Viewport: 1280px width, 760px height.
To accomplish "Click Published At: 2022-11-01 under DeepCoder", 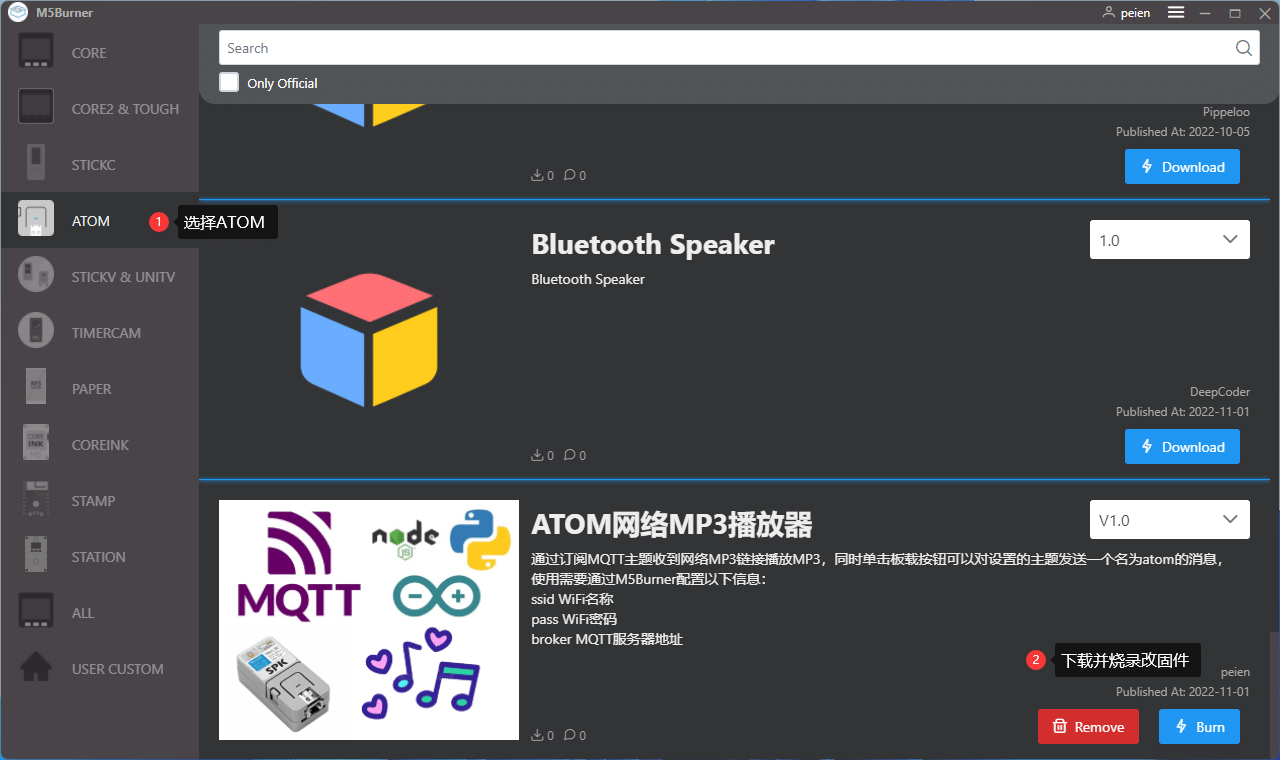I will pyautogui.click(x=1183, y=412).
